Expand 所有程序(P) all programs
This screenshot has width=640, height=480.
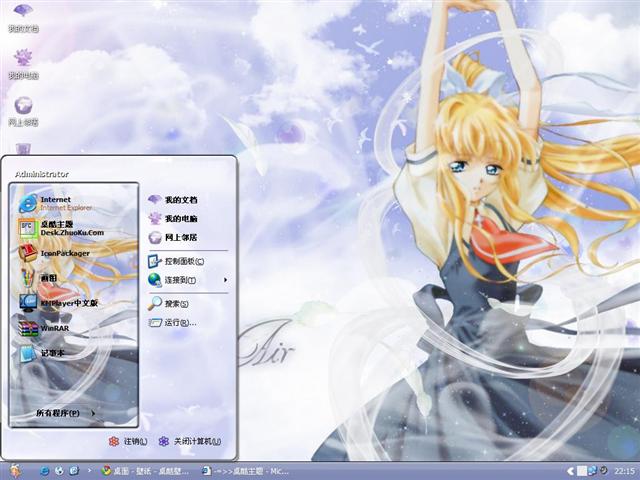[65, 413]
